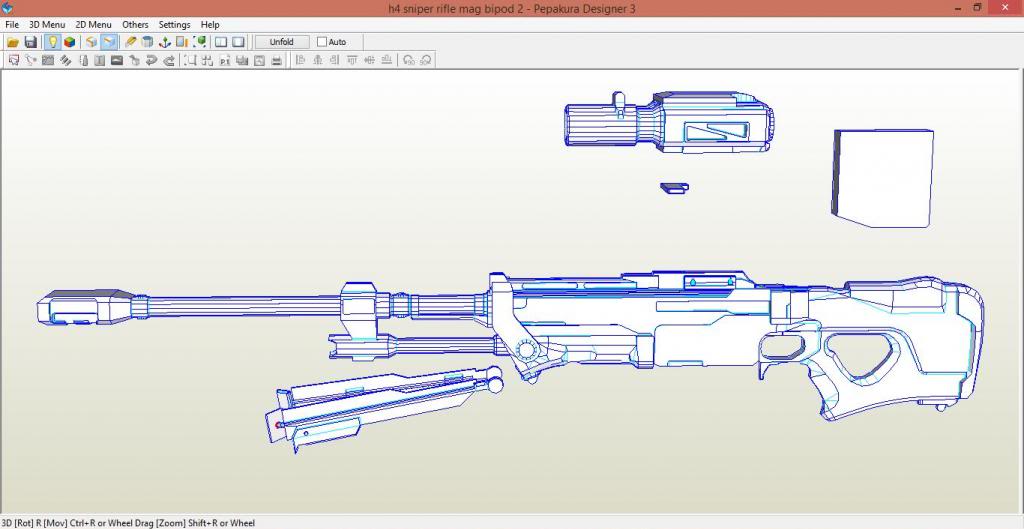
Task: Click the Open file folder icon
Action: point(13,42)
